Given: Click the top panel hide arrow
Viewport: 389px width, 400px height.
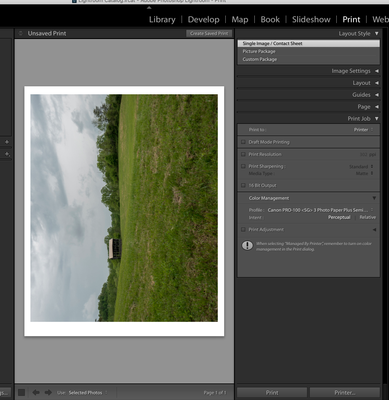Looking at the screenshot, I should (x=149, y=8).
